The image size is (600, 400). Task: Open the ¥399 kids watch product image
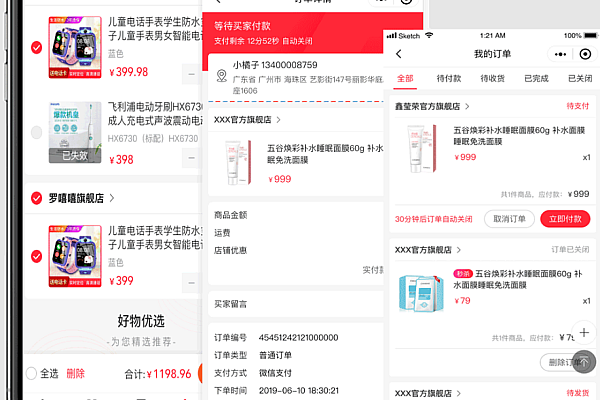(x=75, y=256)
